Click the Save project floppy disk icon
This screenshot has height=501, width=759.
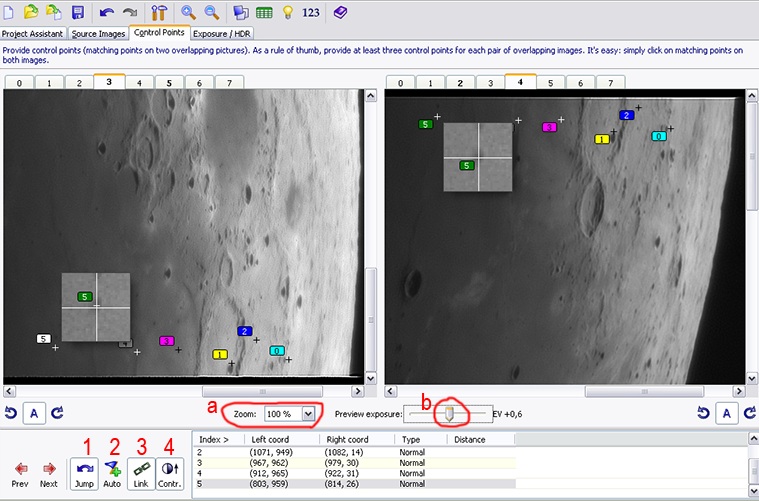77,12
